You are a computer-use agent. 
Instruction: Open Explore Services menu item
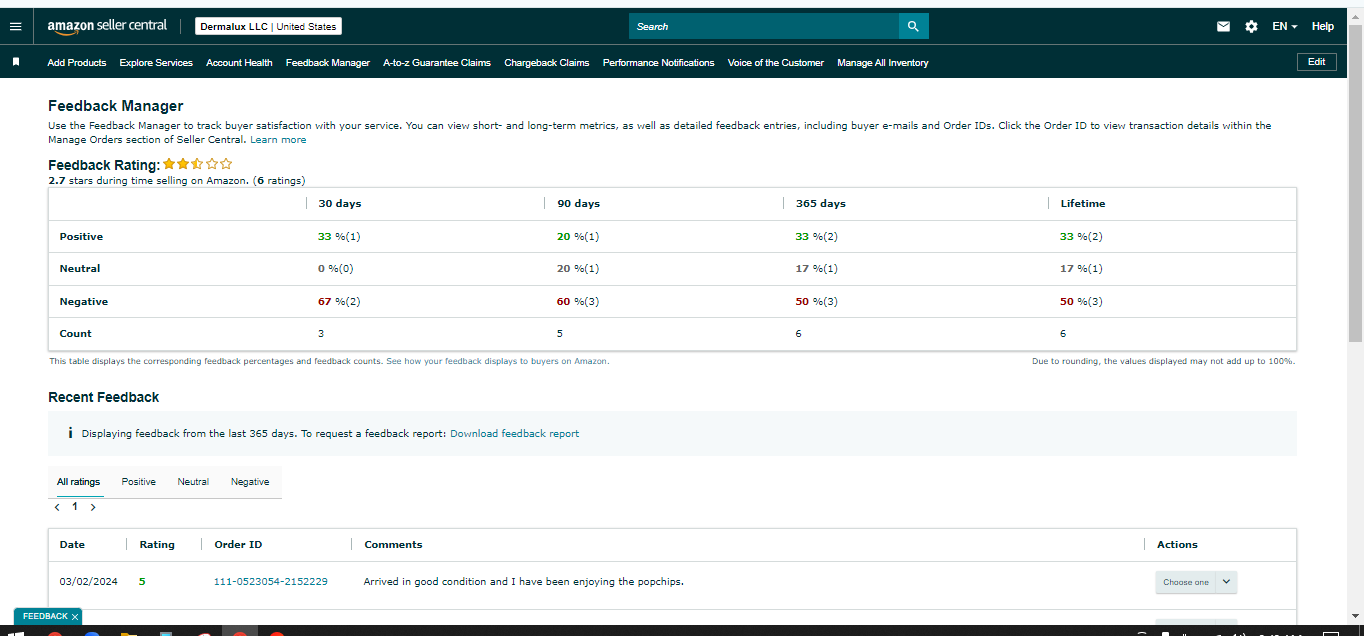click(x=156, y=62)
